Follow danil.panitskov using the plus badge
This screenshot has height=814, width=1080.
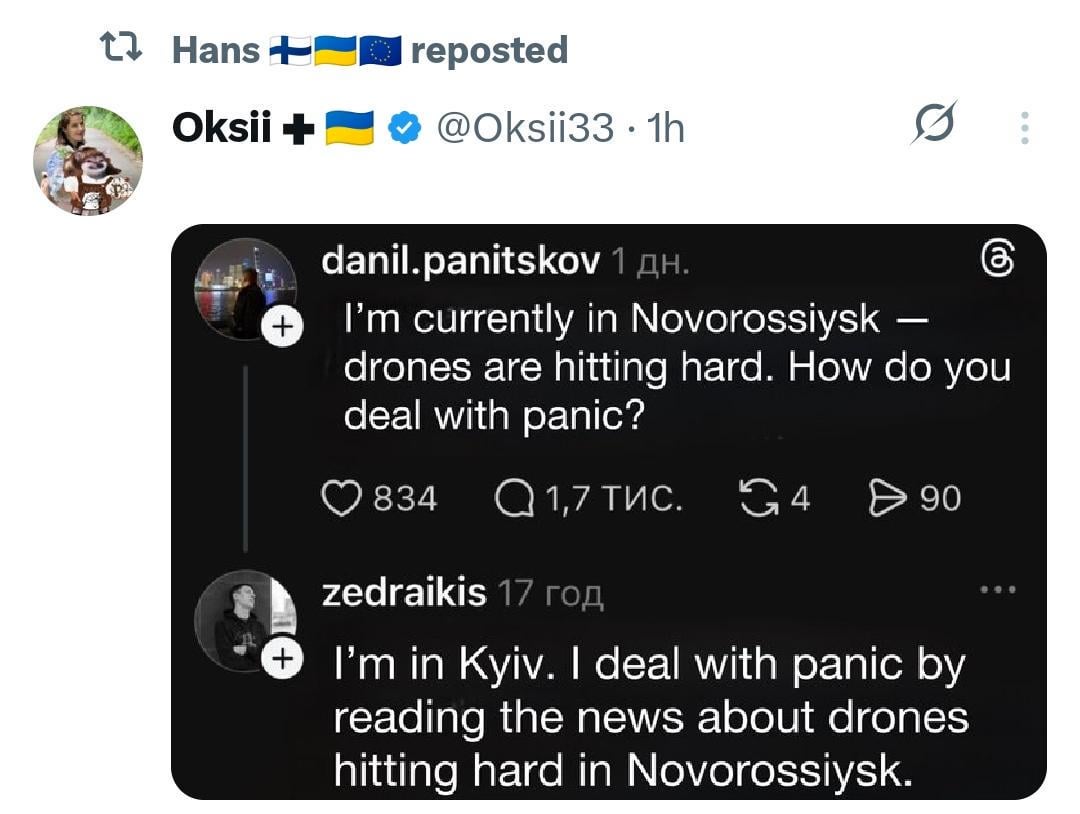(x=283, y=326)
